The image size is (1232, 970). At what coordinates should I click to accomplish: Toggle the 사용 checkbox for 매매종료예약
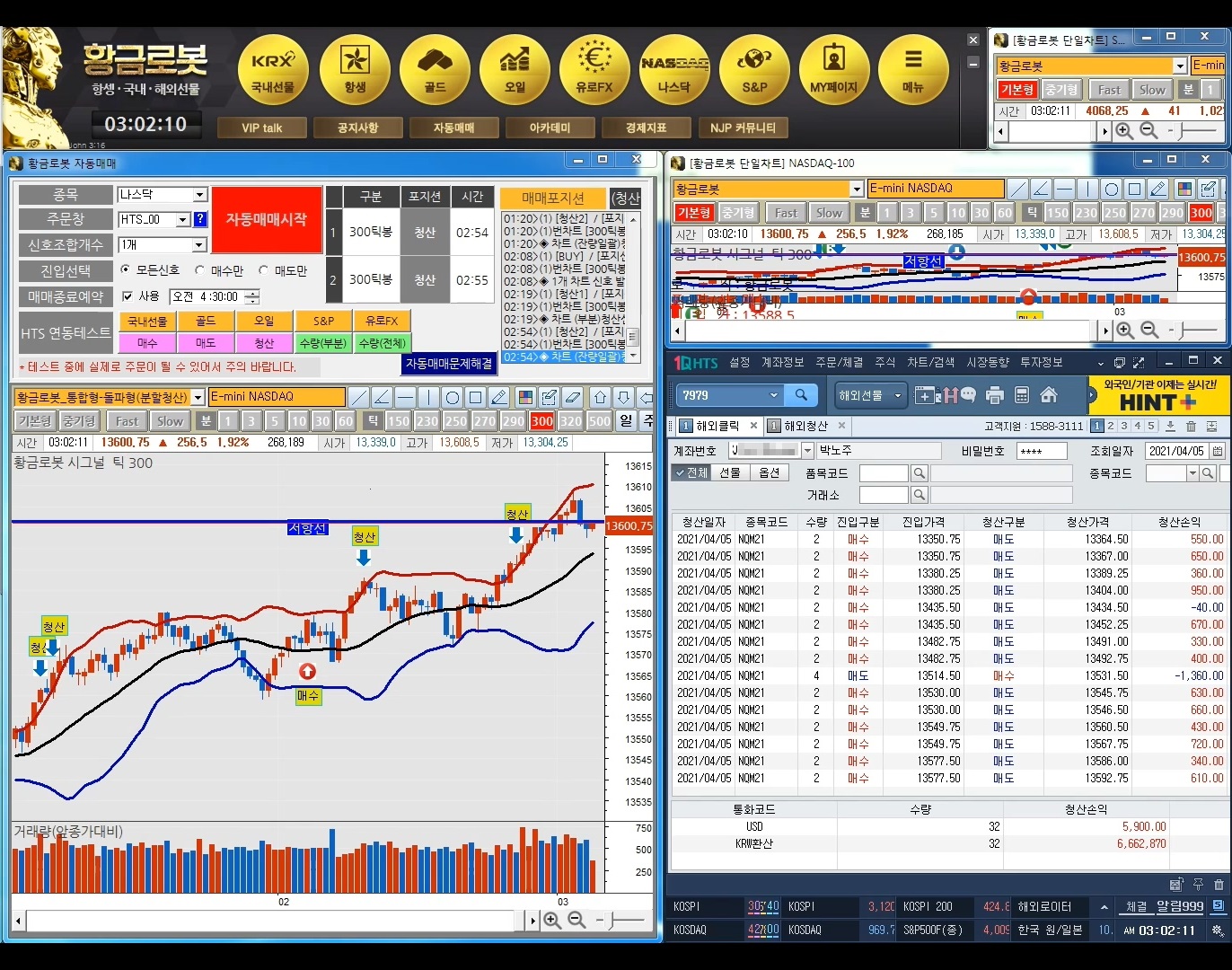point(128,296)
